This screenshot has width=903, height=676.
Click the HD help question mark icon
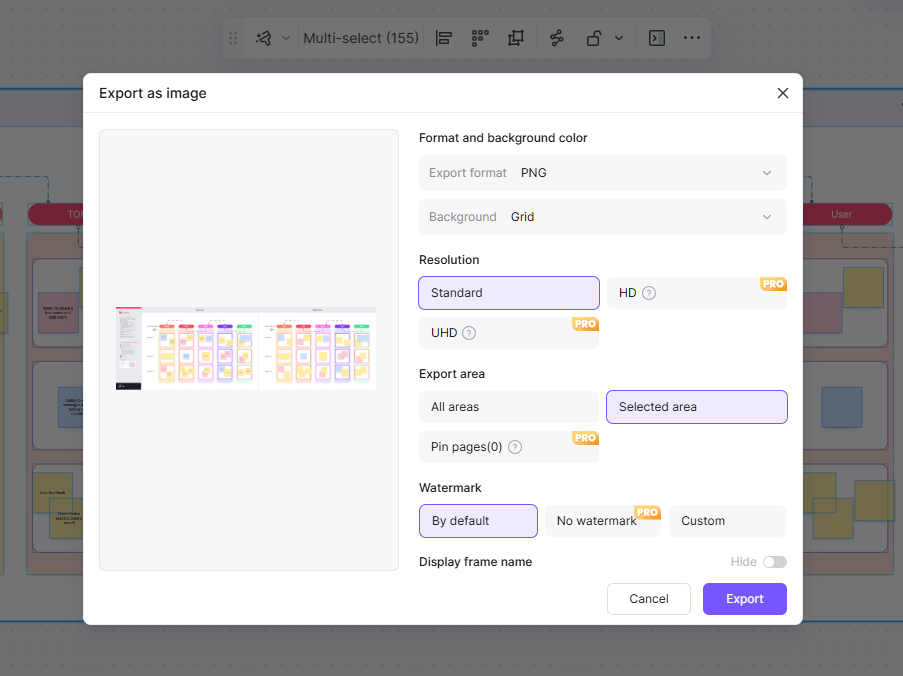click(x=649, y=293)
